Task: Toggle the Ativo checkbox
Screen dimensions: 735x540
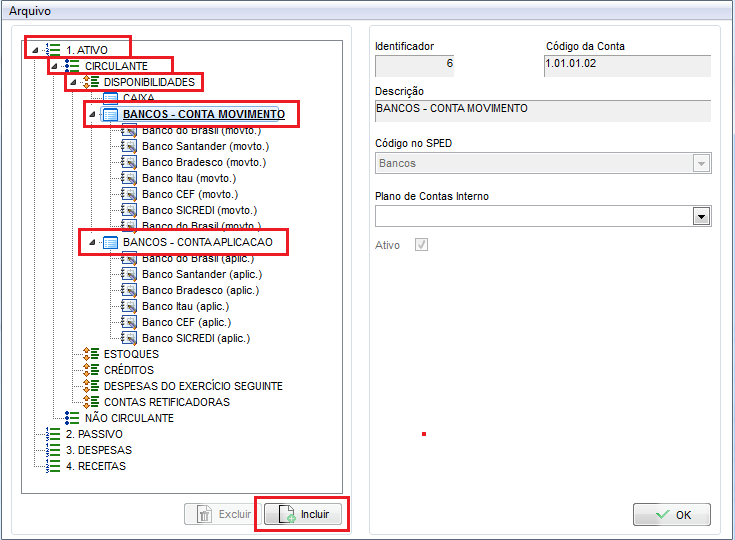Action: pyautogui.click(x=421, y=245)
